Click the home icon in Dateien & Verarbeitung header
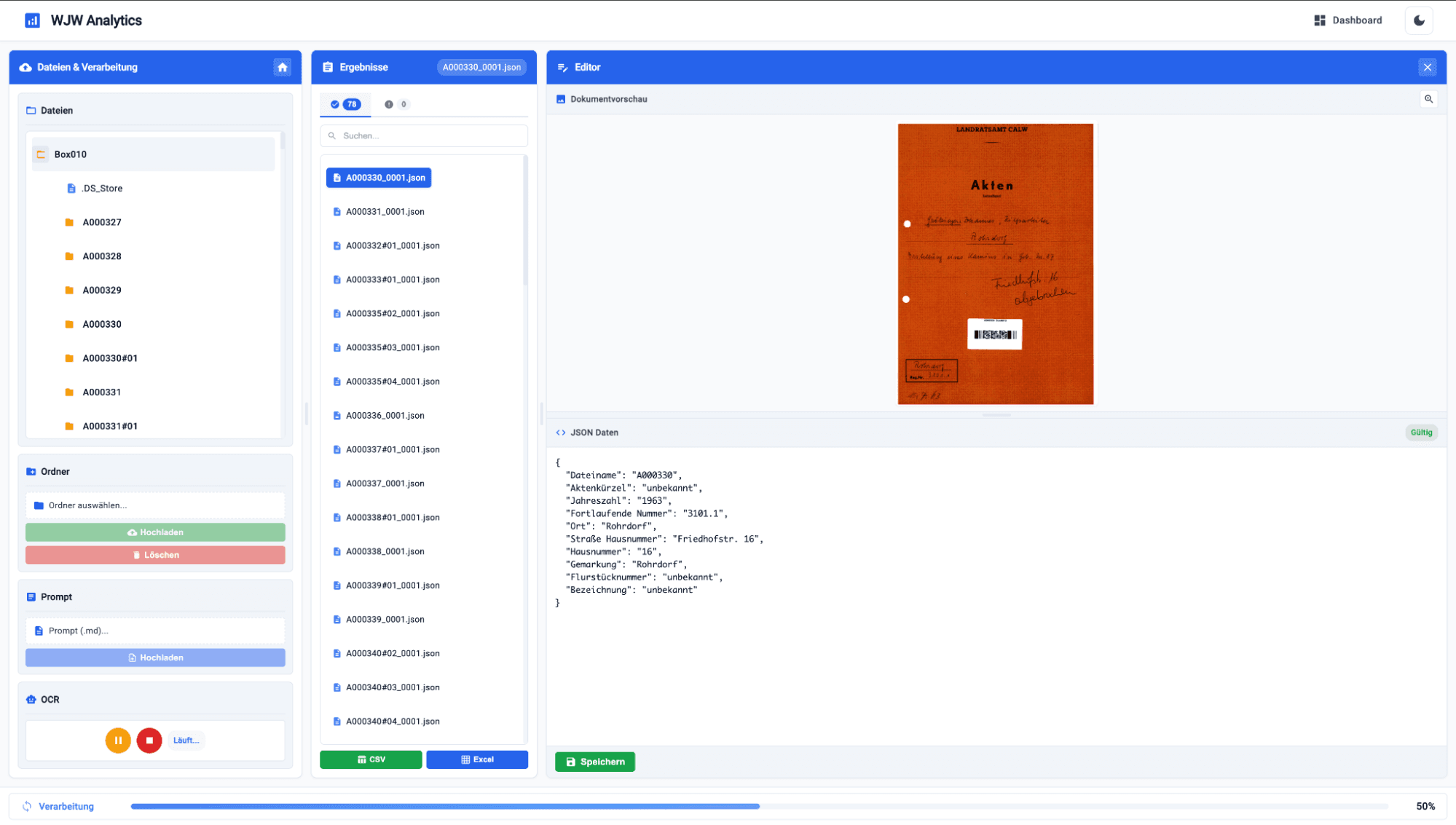The height and width of the screenshot is (825, 1456). pos(283,67)
